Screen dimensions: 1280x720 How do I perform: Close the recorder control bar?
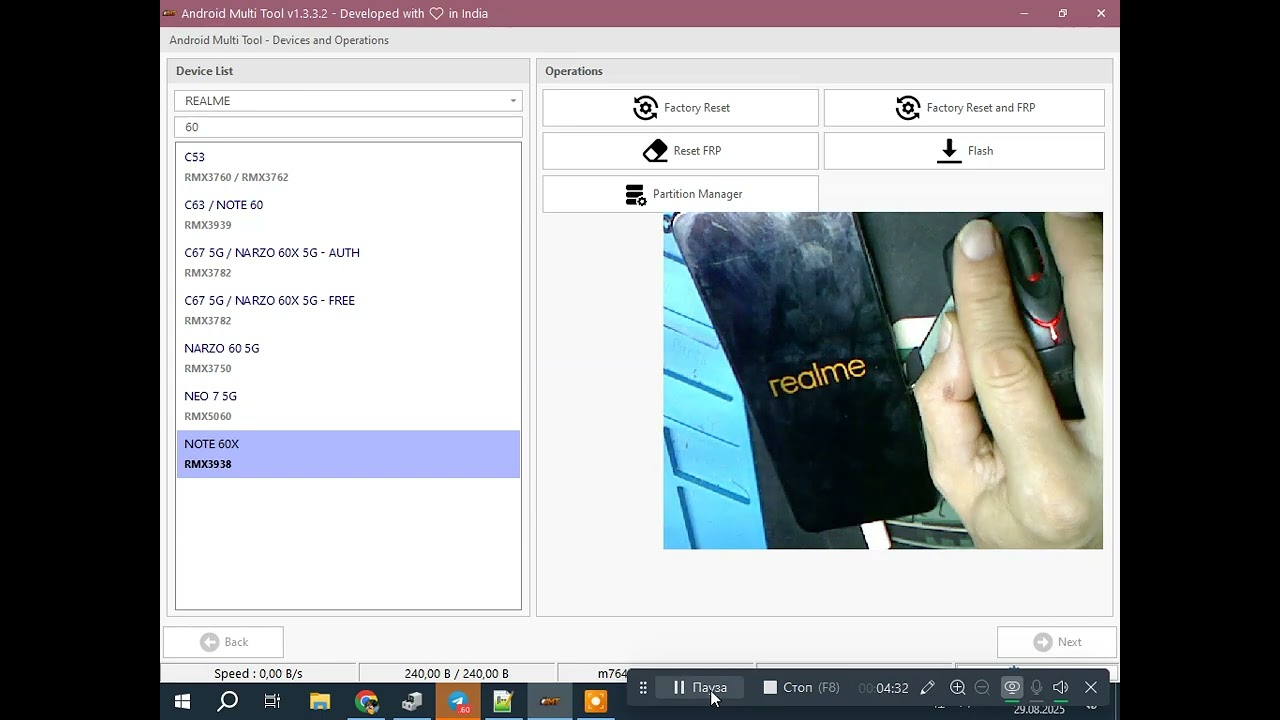(1091, 688)
